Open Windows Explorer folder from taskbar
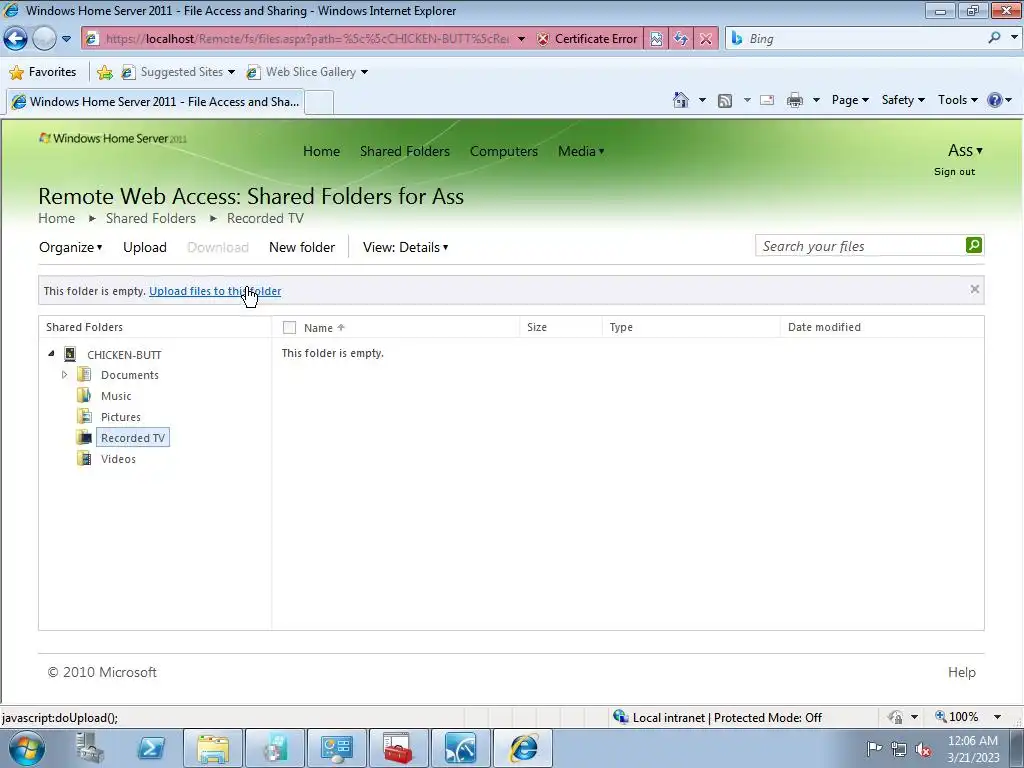Screen dimensions: 1024x768 click(213, 748)
